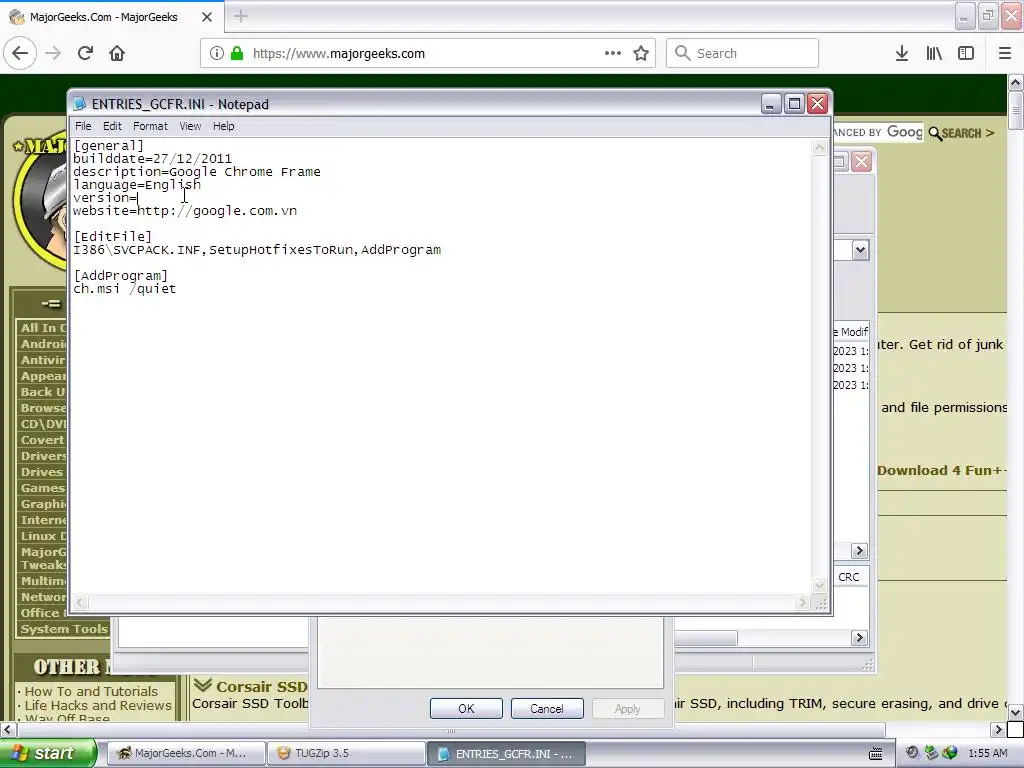Reload the MajorGeeks page
1024x768 pixels.
click(85, 53)
